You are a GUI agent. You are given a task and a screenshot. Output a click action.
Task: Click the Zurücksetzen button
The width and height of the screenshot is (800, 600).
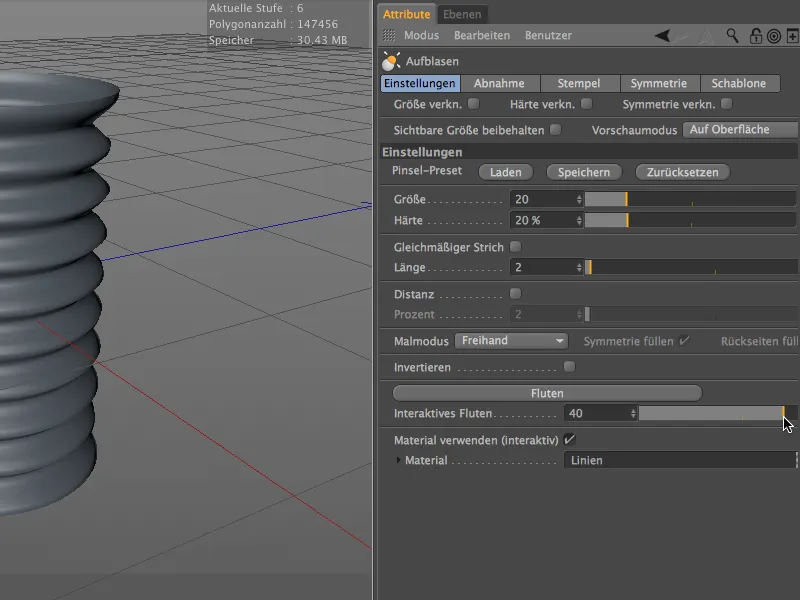tap(683, 172)
